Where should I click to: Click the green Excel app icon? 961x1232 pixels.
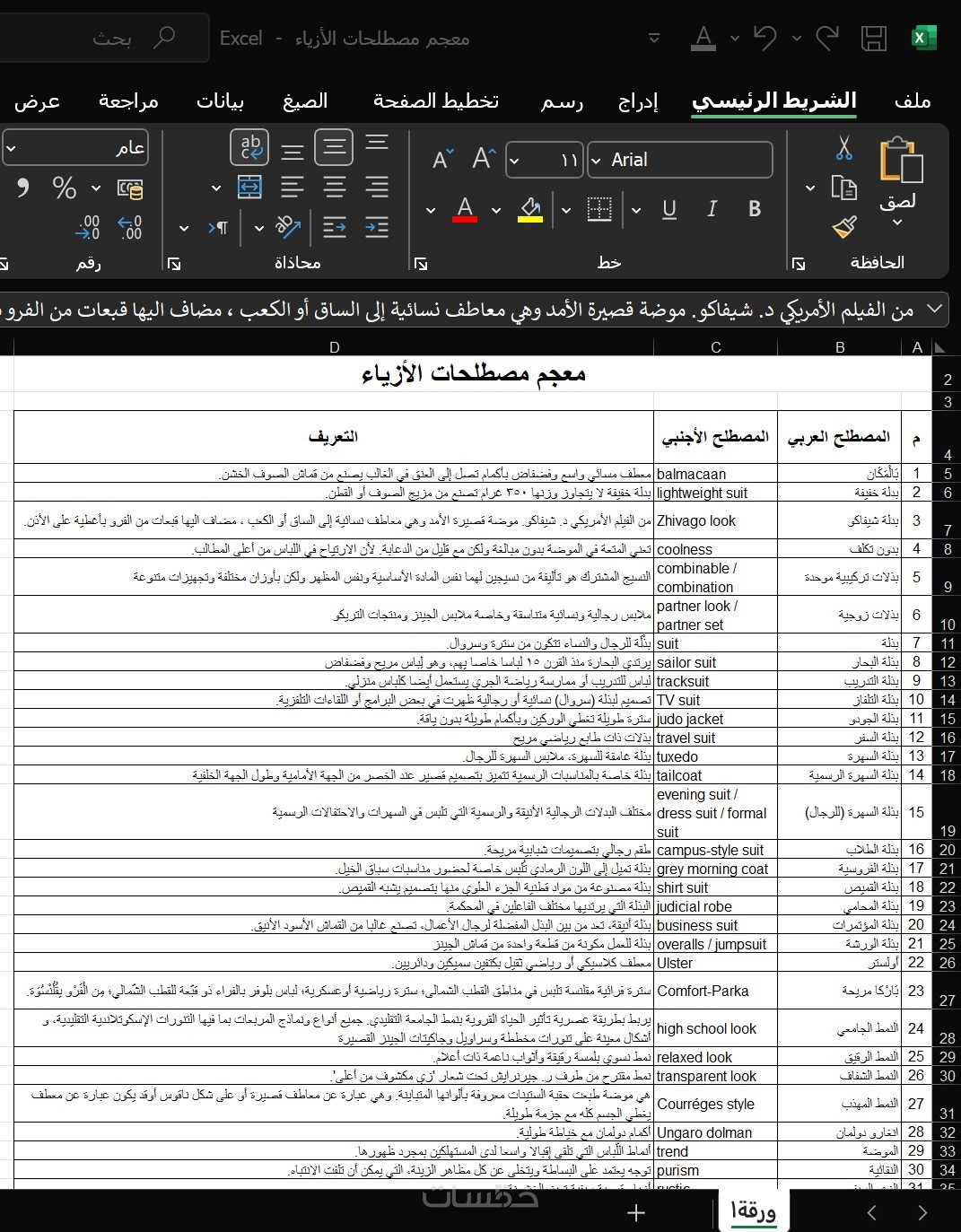coord(923,38)
